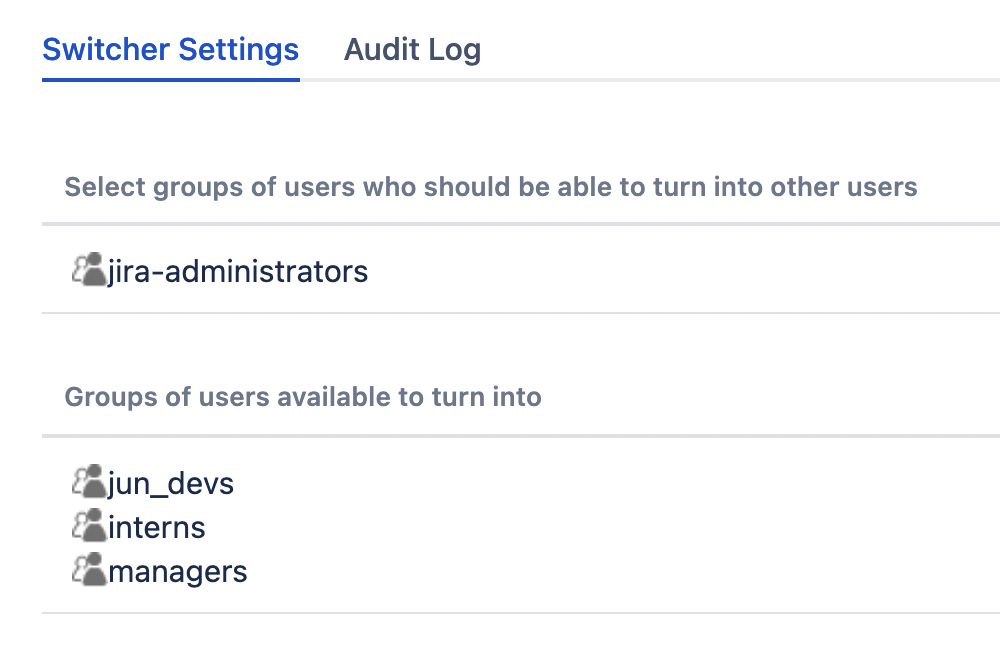Click empty field space right of managers
The height and width of the screenshot is (662, 1000).
click(x=600, y=571)
